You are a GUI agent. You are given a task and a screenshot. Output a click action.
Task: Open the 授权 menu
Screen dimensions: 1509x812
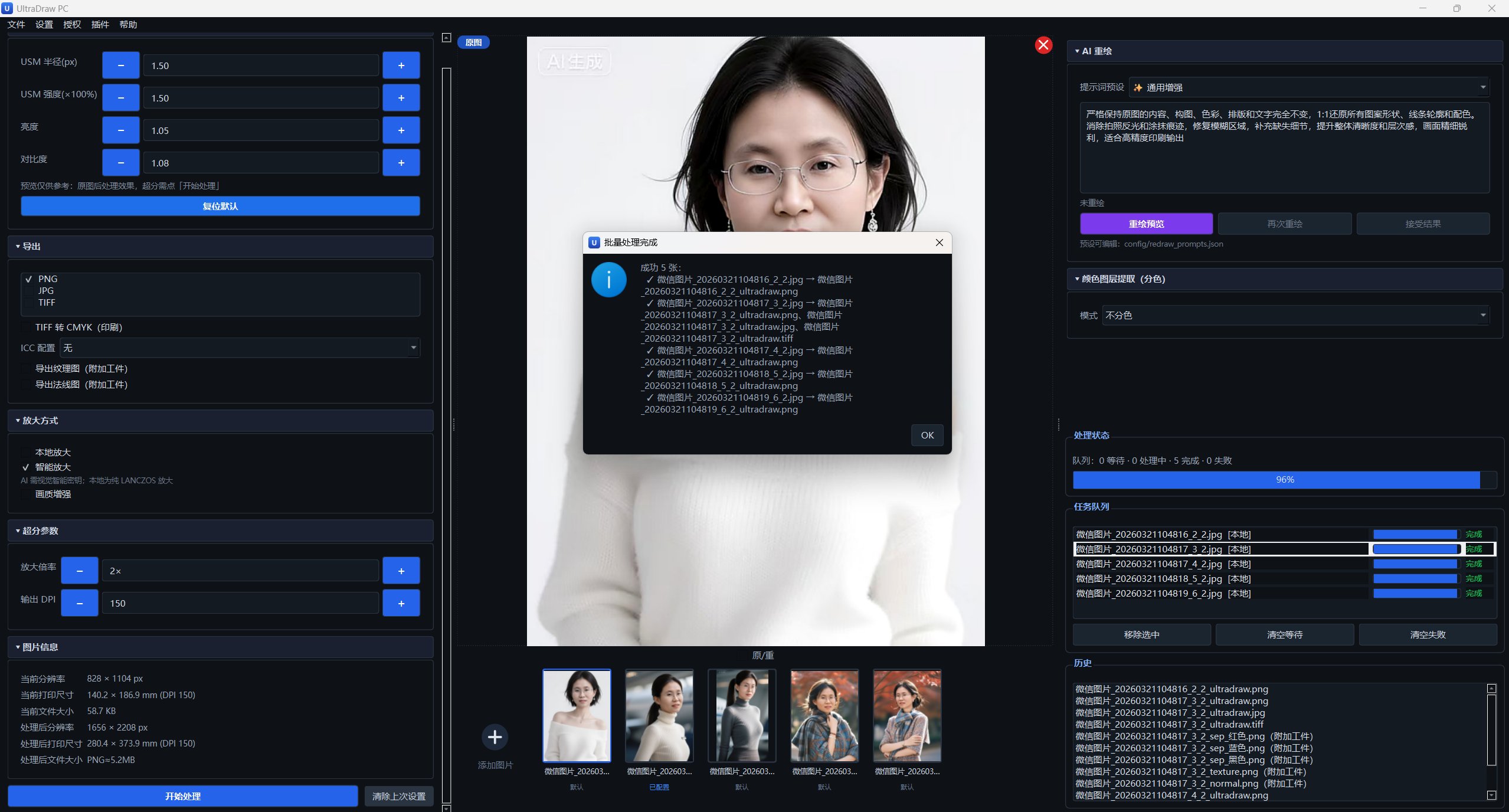[x=72, y=25]
